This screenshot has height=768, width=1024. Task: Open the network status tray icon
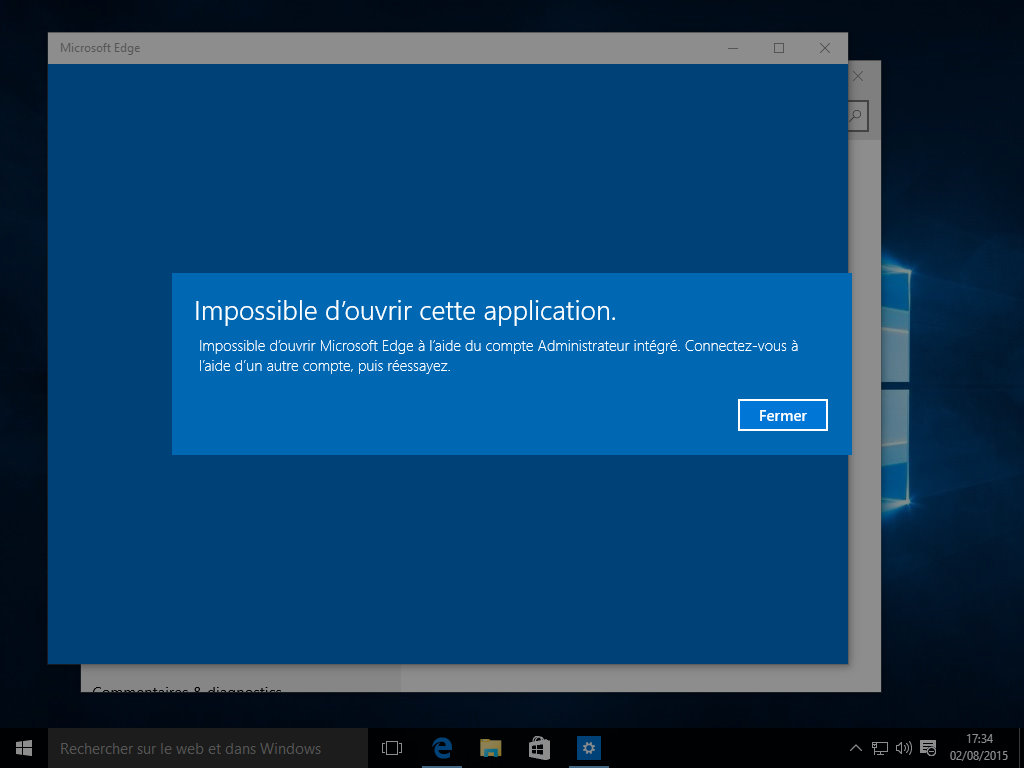(x=880, y=748)
